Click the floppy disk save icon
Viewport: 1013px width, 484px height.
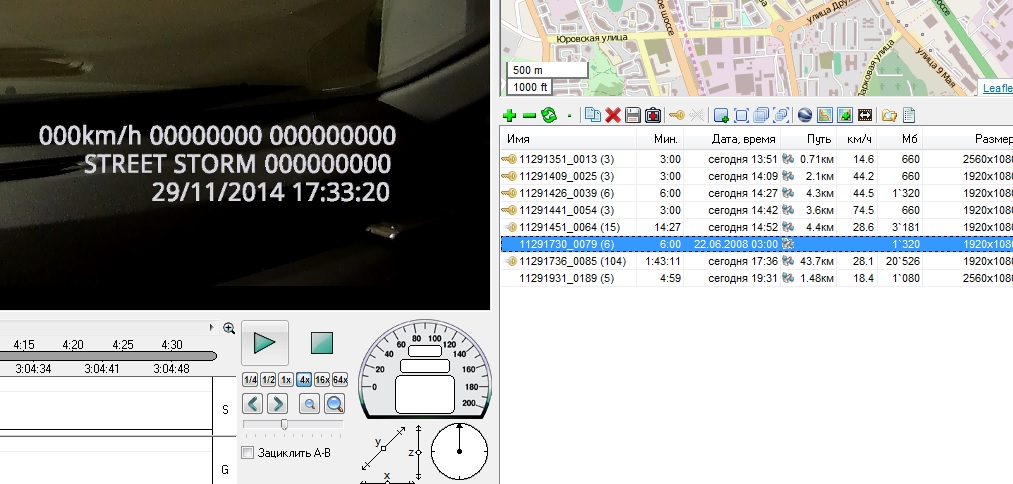pyautogui.click(x=632, y=116)
